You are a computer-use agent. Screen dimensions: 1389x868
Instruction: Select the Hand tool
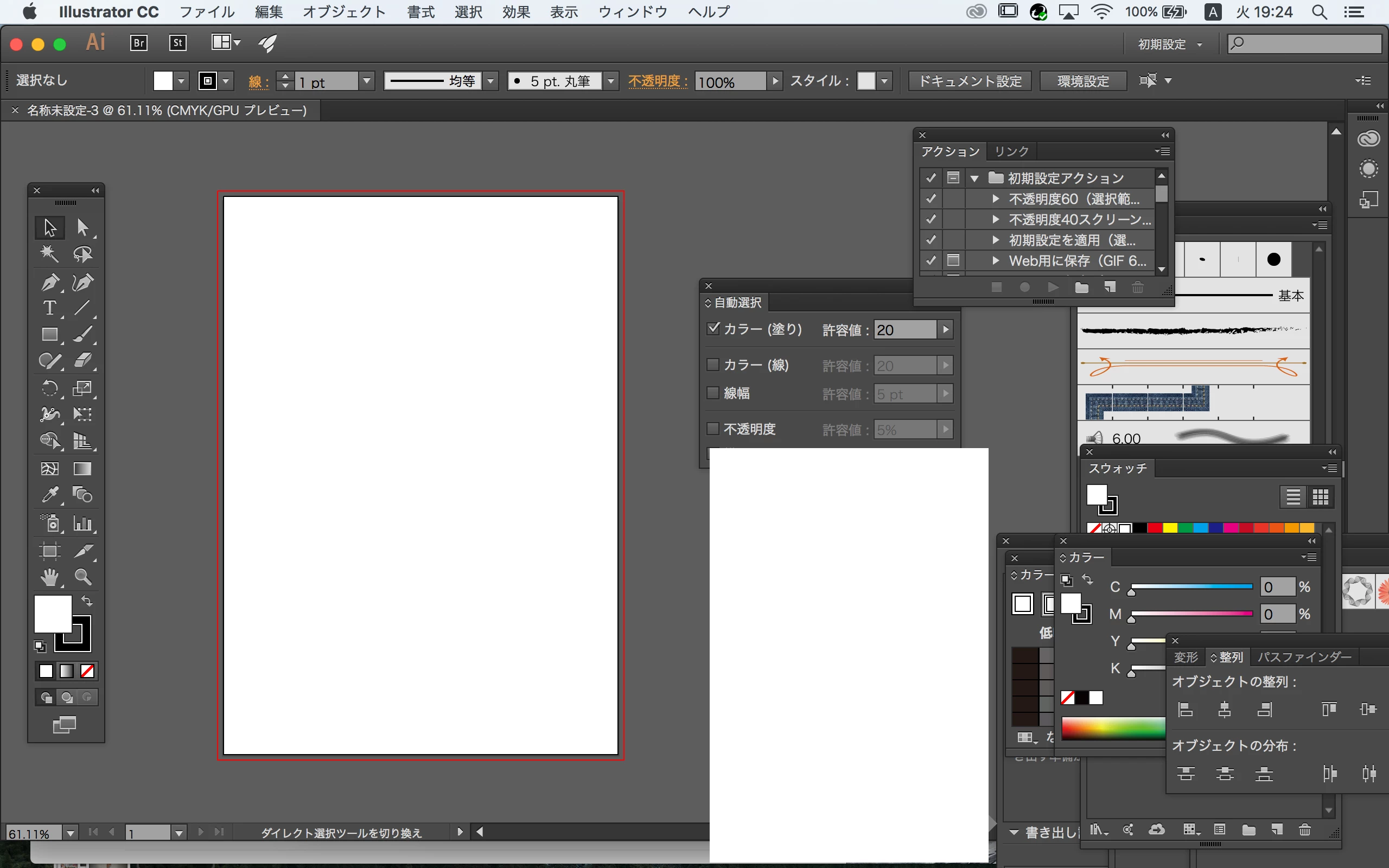[50, 577]
